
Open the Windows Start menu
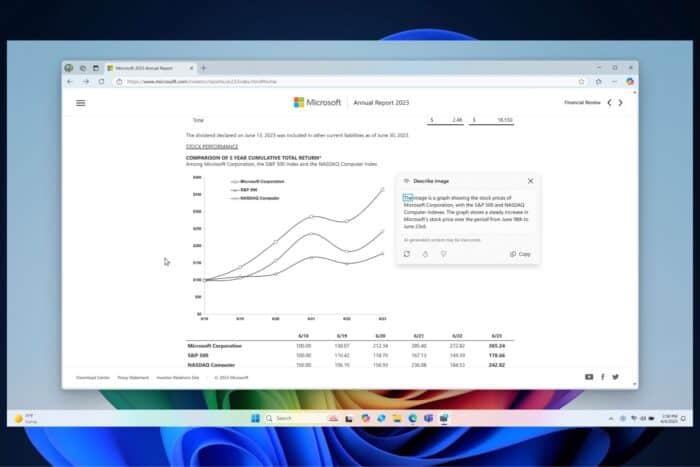[255, 418]
